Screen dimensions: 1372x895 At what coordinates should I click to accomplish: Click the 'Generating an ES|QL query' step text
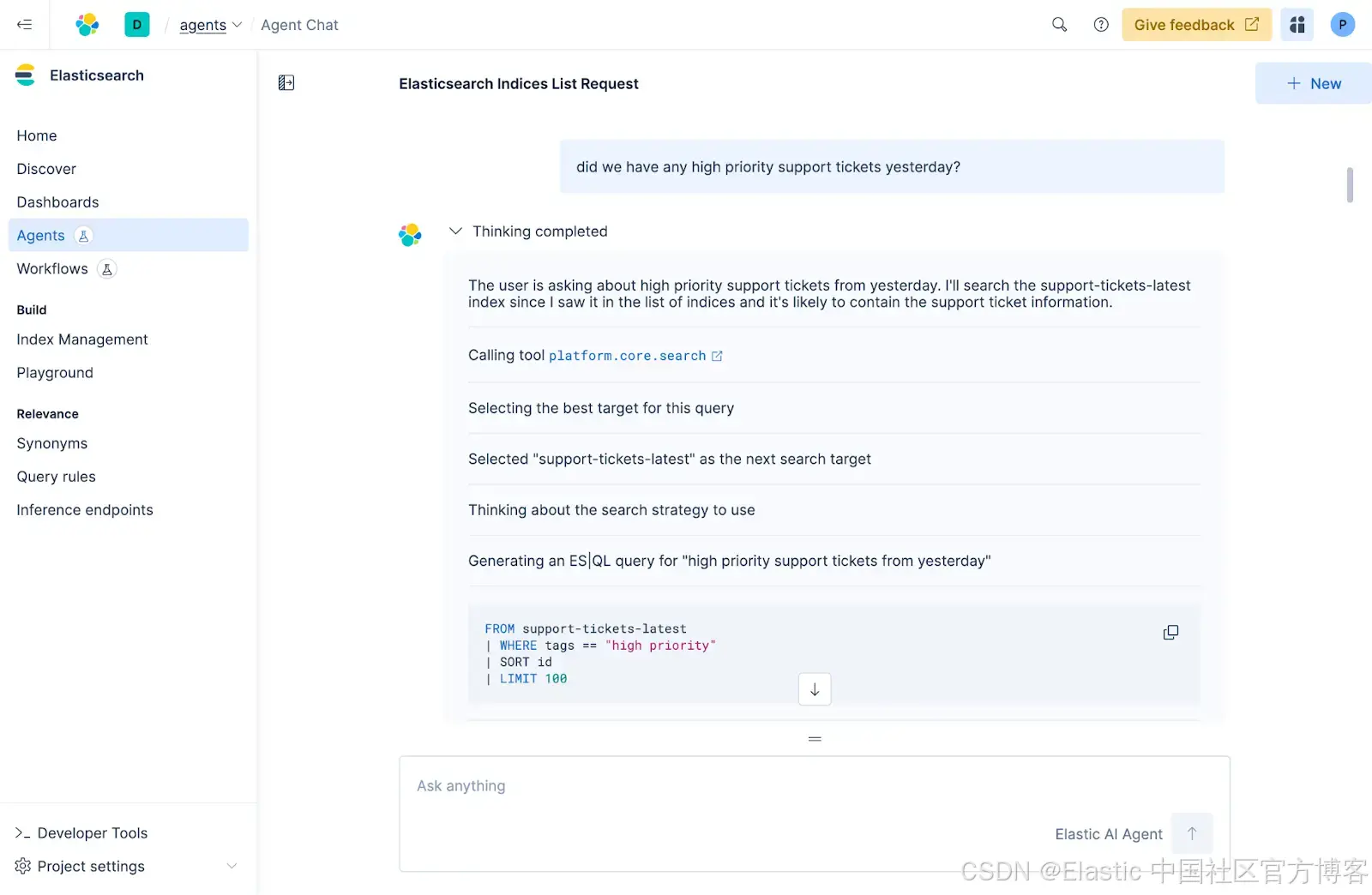(730, 561)
